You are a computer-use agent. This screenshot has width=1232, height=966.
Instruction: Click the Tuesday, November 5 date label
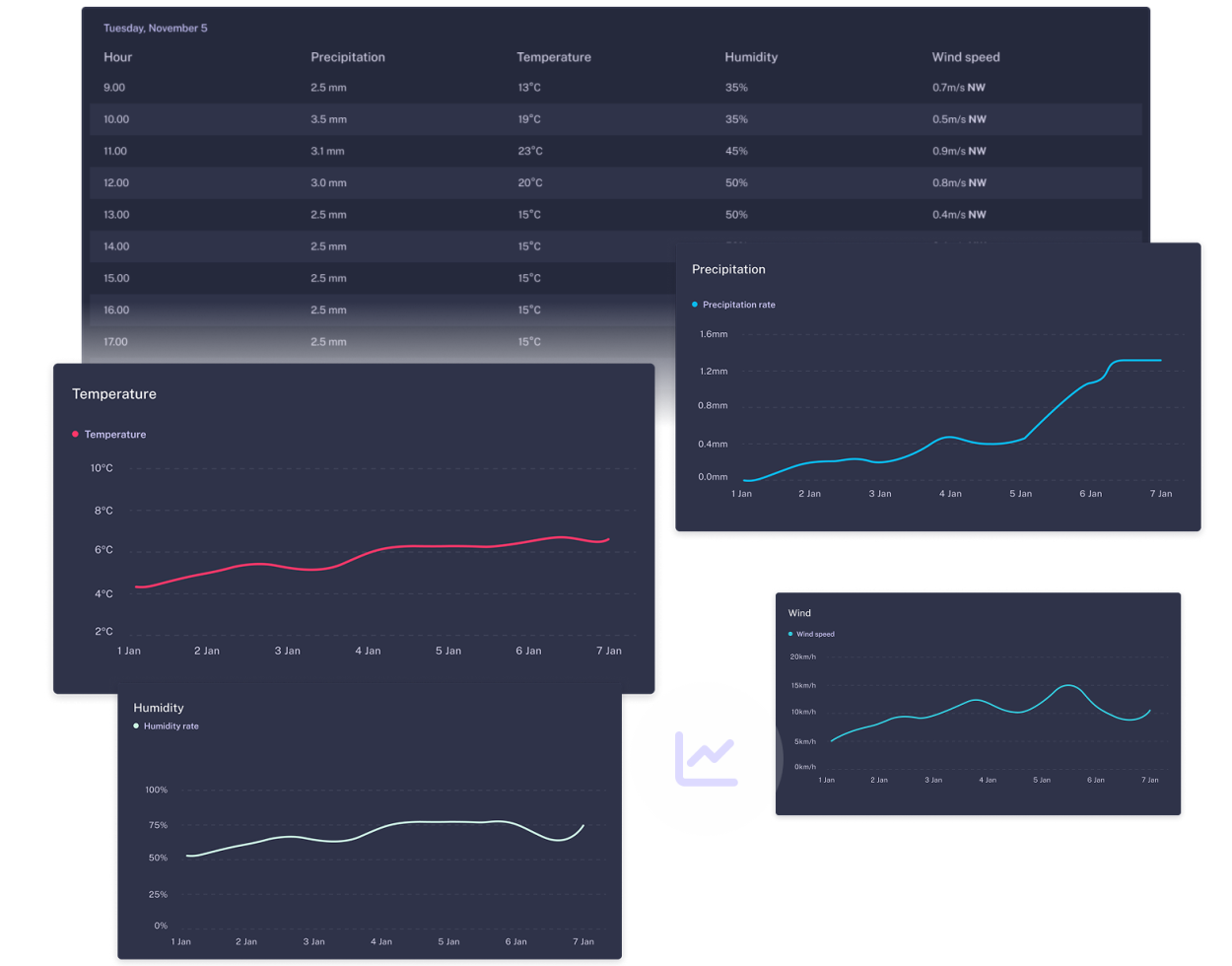click(155, 28)
